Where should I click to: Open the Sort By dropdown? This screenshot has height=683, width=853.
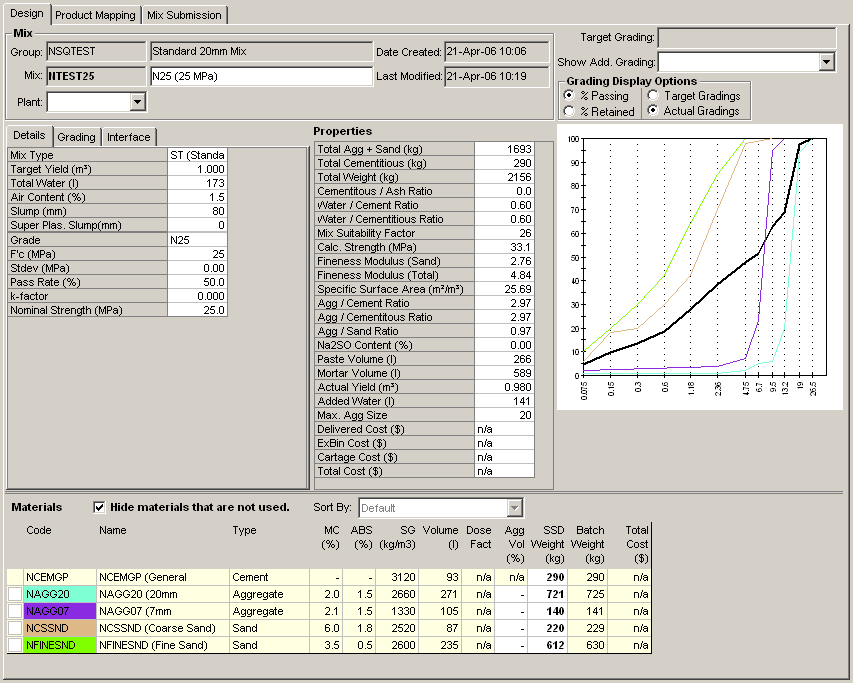515,508
